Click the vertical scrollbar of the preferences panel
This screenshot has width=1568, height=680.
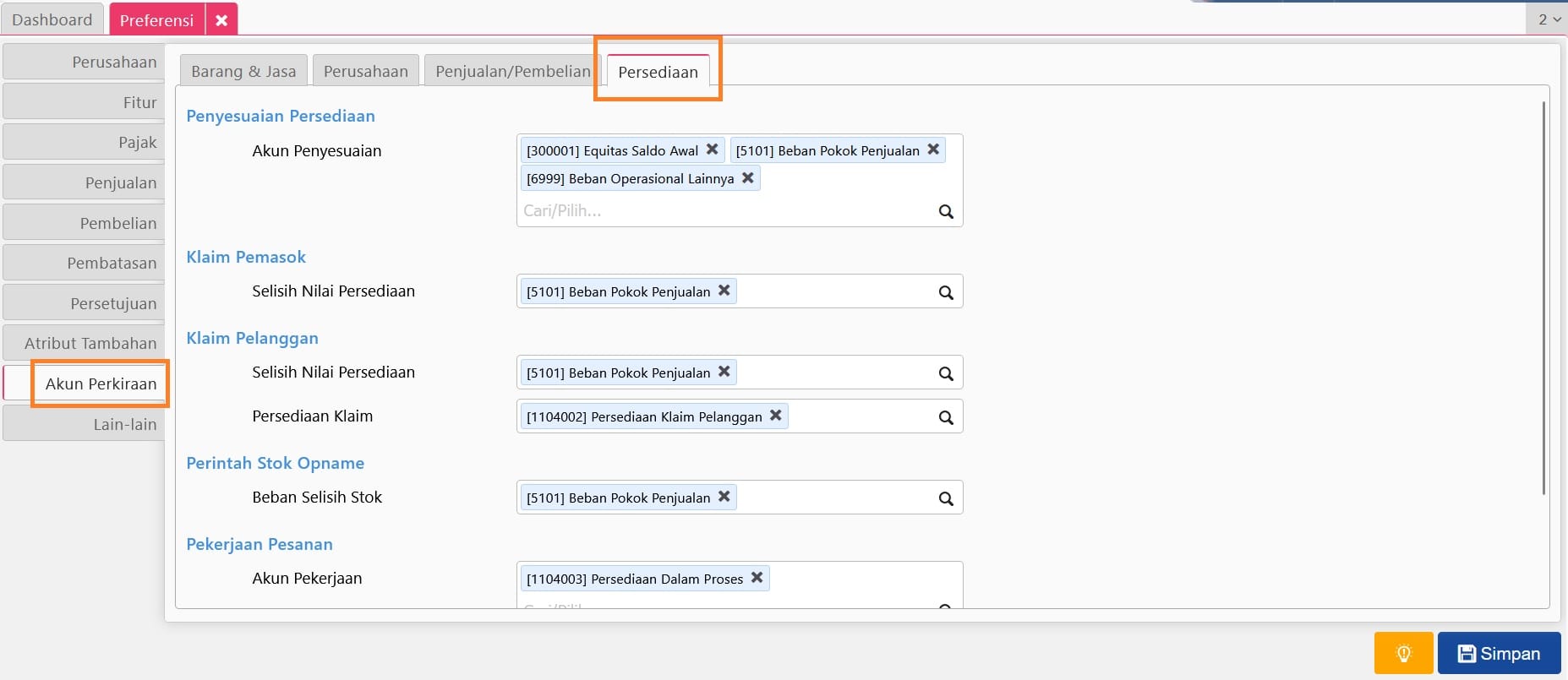click(x=1543, y=297)
